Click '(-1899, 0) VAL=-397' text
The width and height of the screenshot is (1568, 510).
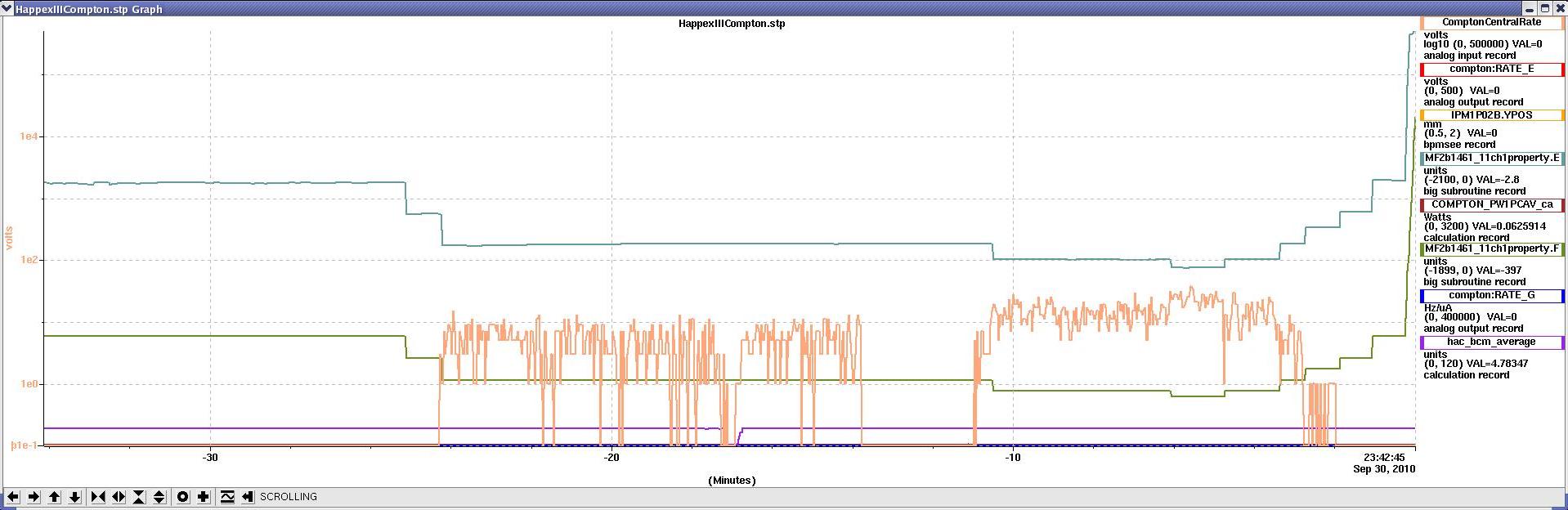tap(1472, 271)
